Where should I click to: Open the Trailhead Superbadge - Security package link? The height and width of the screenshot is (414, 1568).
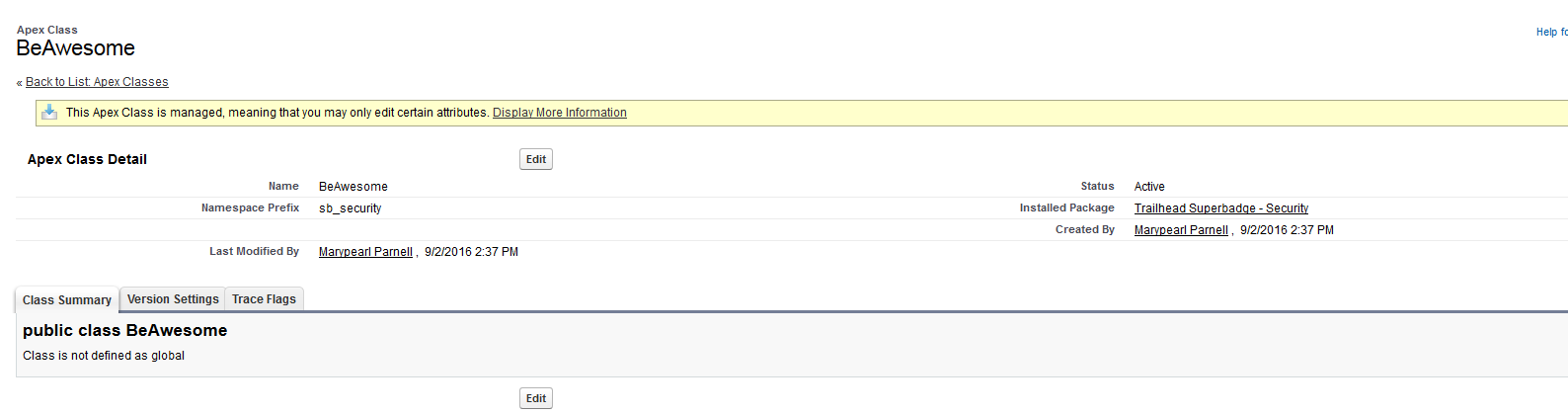click(1220, 208)
